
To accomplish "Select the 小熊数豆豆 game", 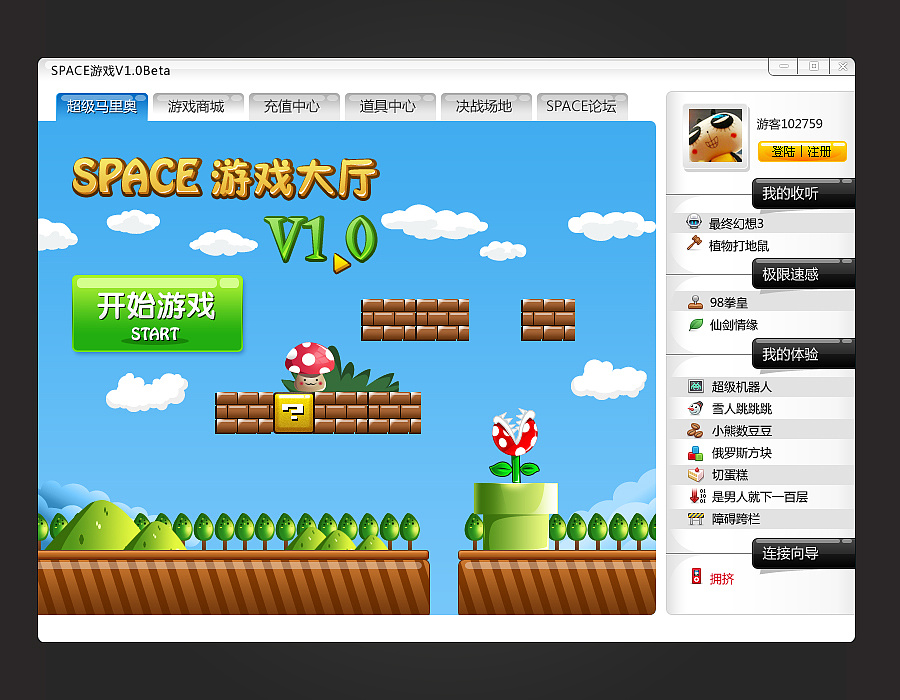I will (x=742, y=431).
